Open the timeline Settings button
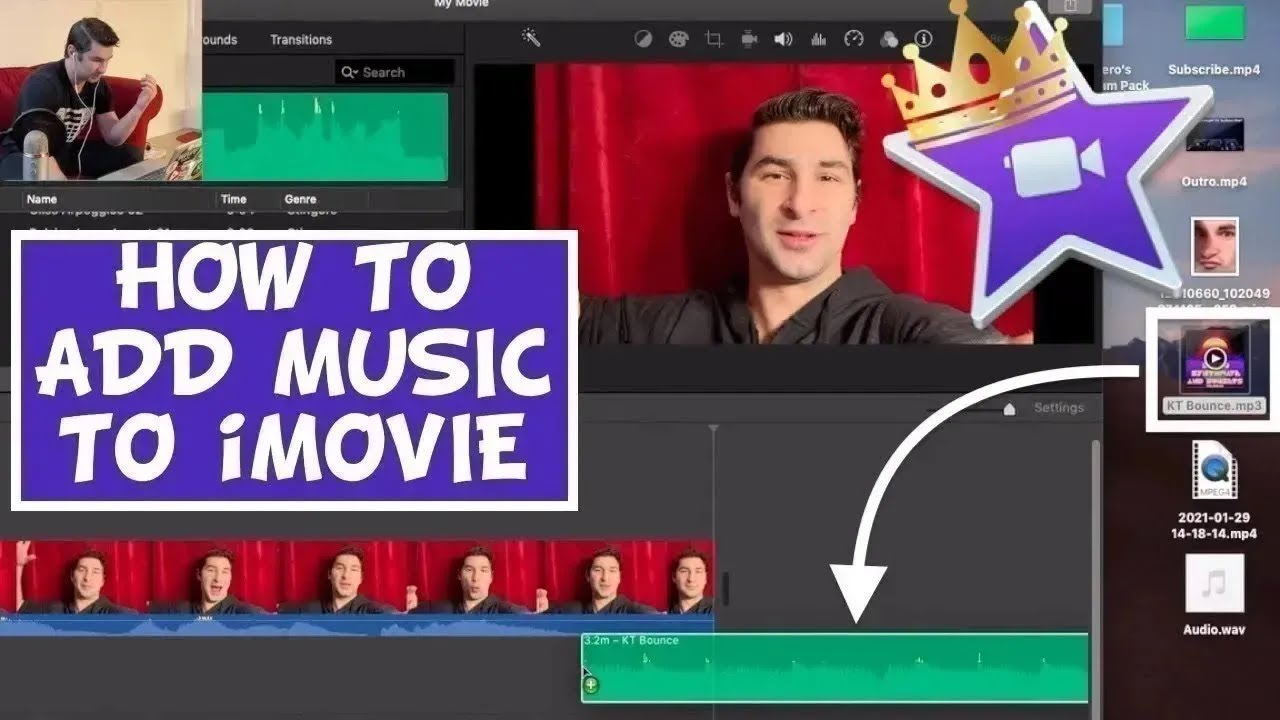 pyautogui.click(x=1058, y=407)
